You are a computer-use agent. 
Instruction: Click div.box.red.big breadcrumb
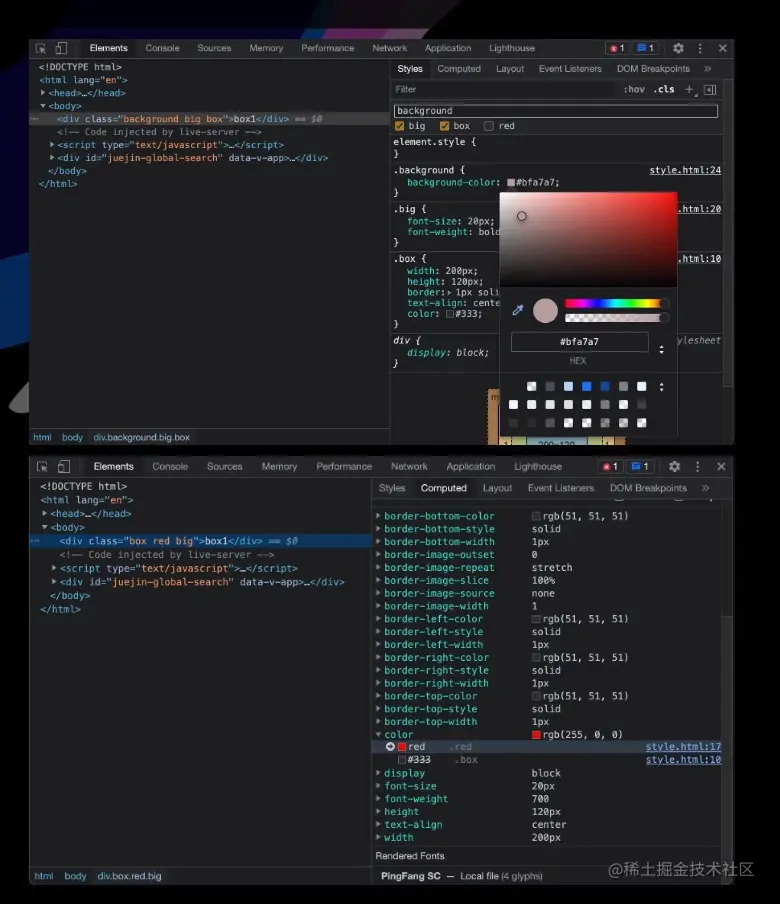point(130,876)
